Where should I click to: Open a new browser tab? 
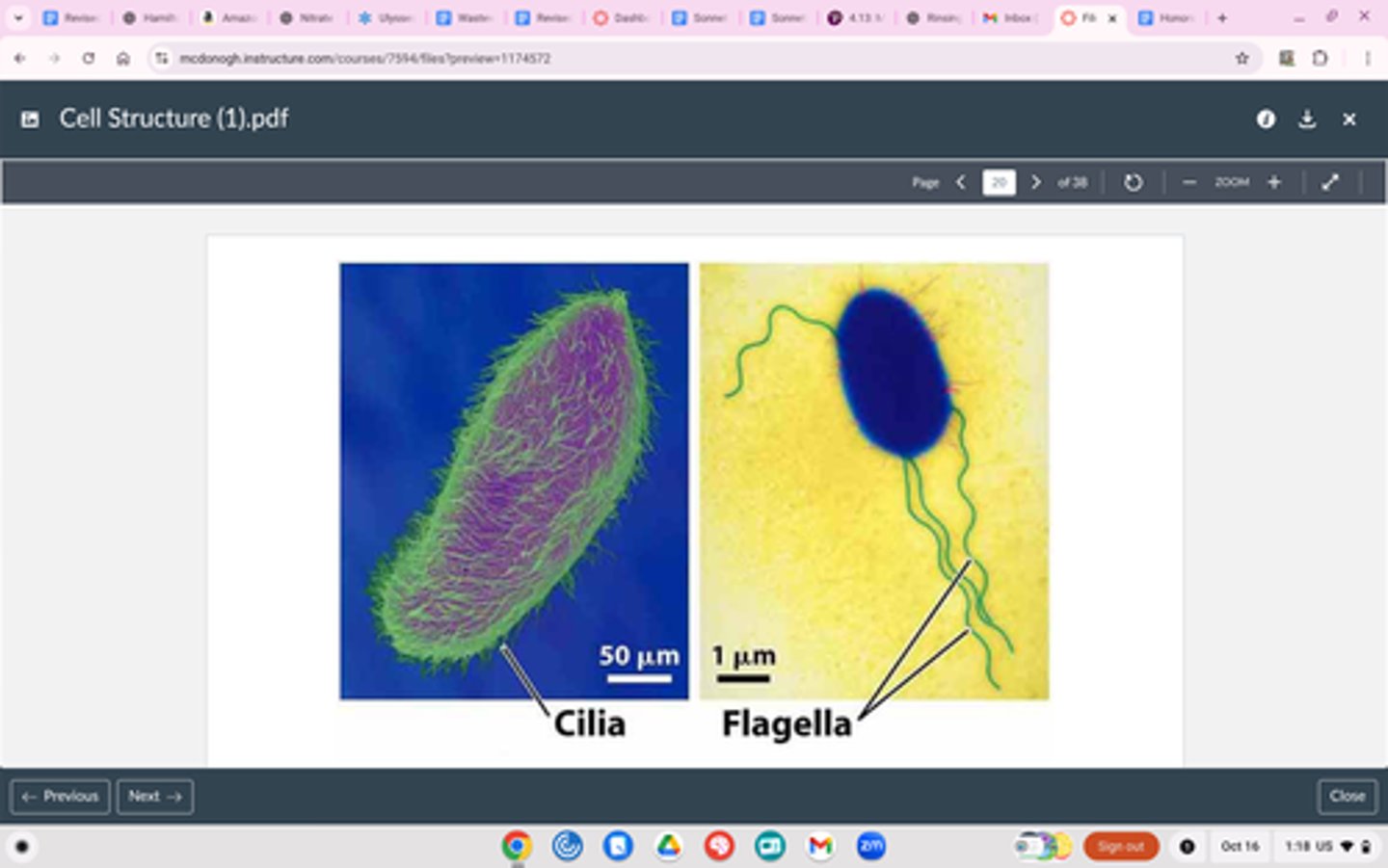point(1222,17)
